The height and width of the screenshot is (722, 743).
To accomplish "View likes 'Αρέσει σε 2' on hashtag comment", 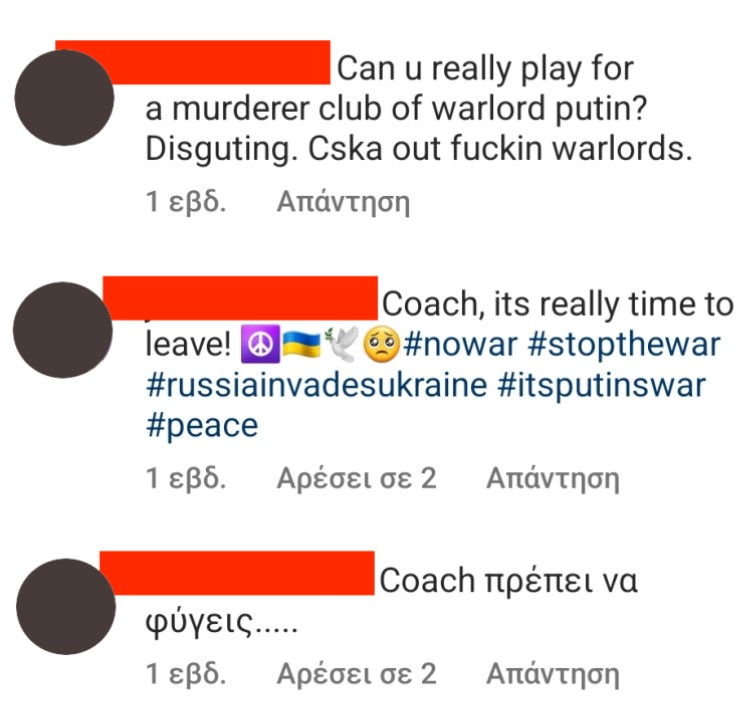I will (356, 478).
